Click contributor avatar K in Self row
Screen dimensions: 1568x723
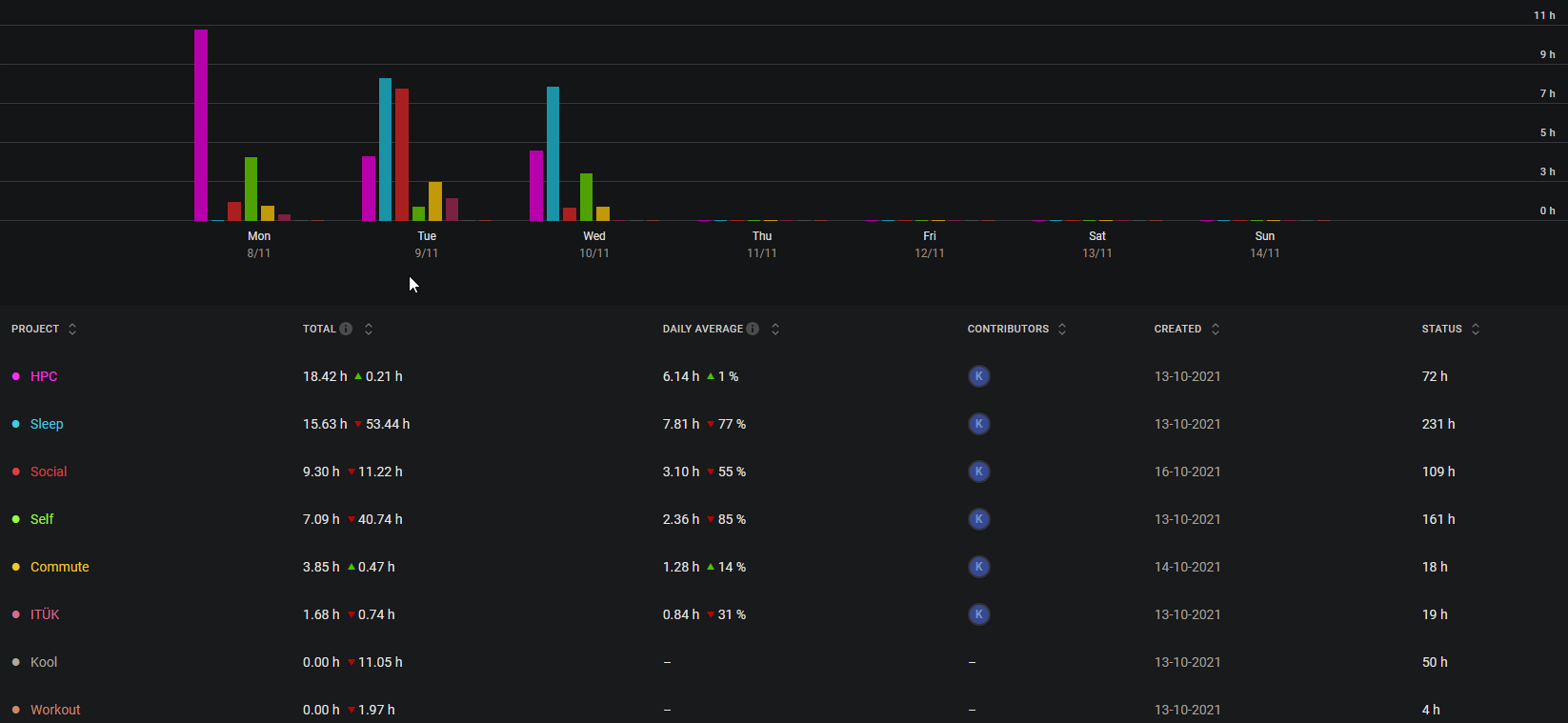[978, 519]
